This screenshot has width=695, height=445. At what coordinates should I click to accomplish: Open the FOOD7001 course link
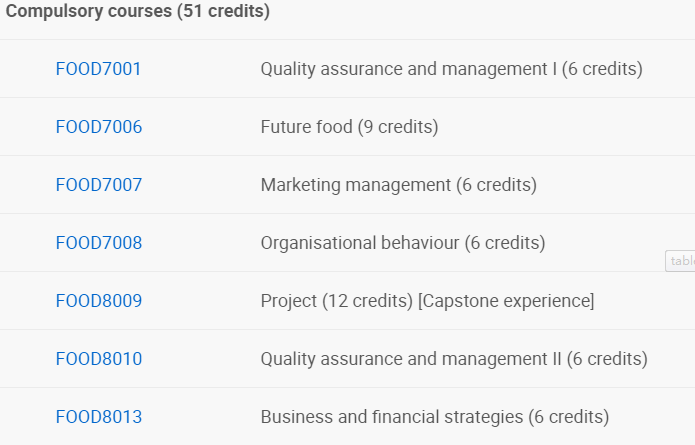pyautogui.click(x=98, y=69)
